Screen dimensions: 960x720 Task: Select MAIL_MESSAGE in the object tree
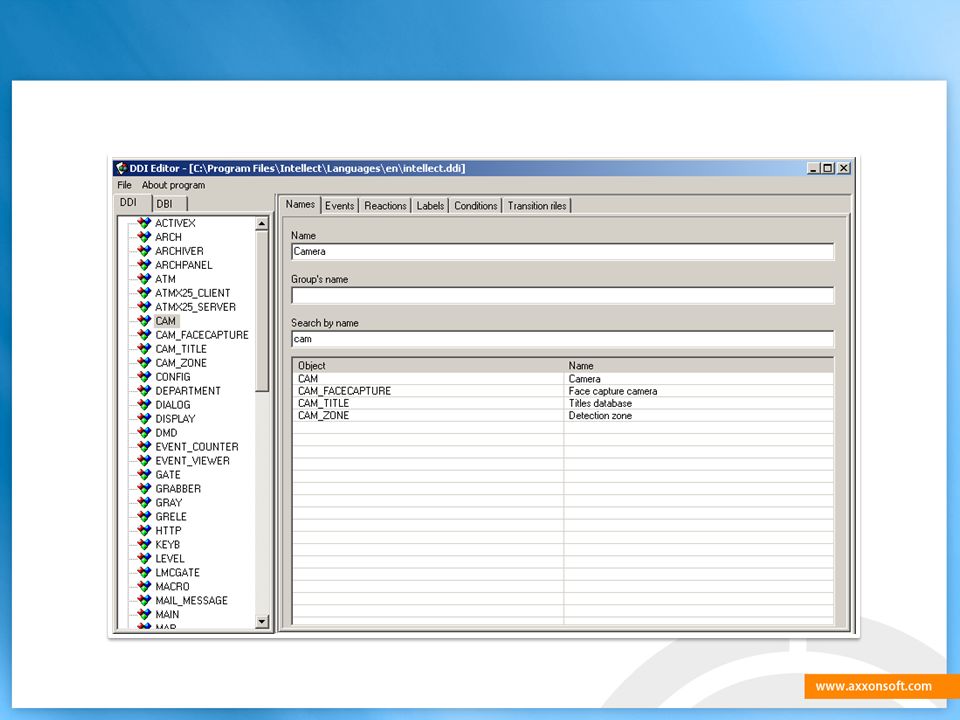(x=191, y=601)
